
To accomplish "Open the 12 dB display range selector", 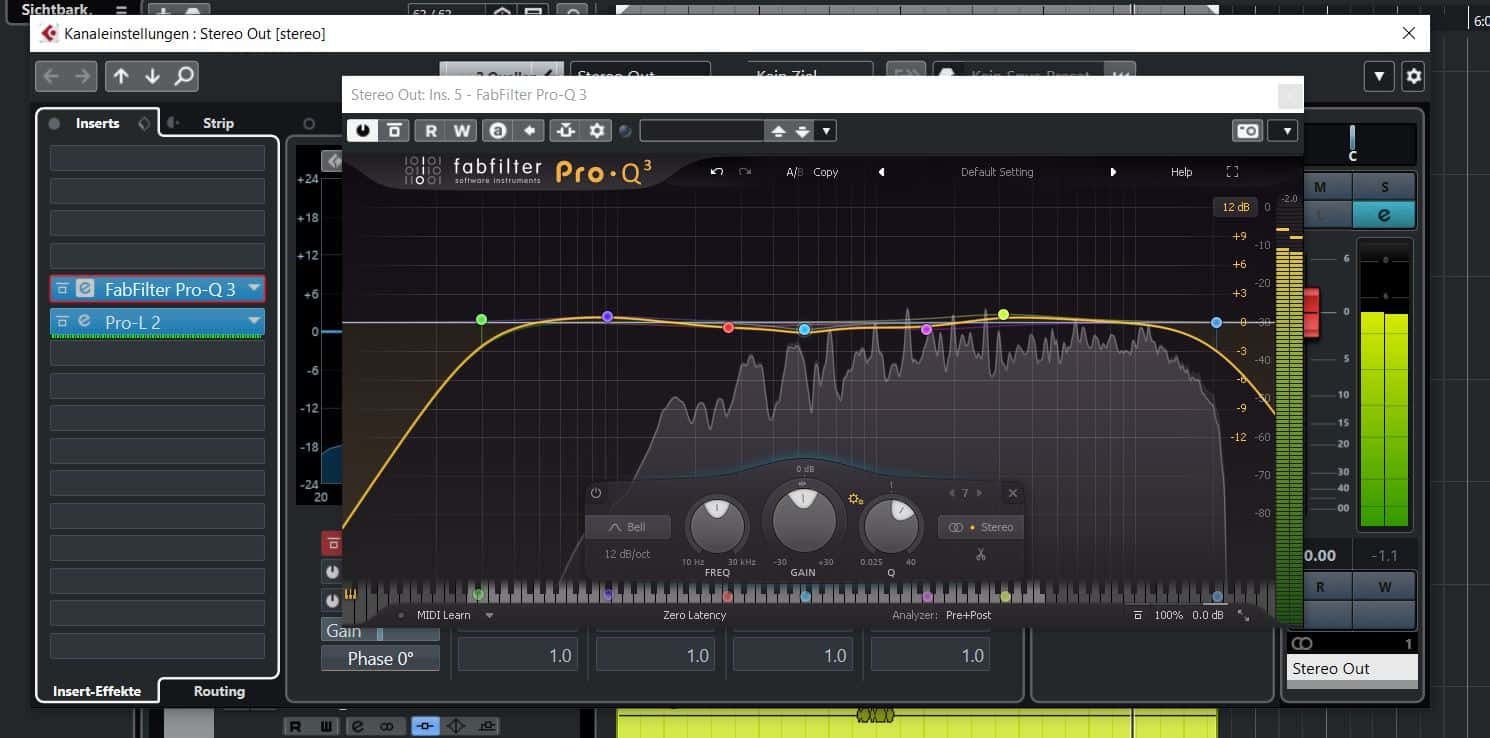I will coord(1235,207).
